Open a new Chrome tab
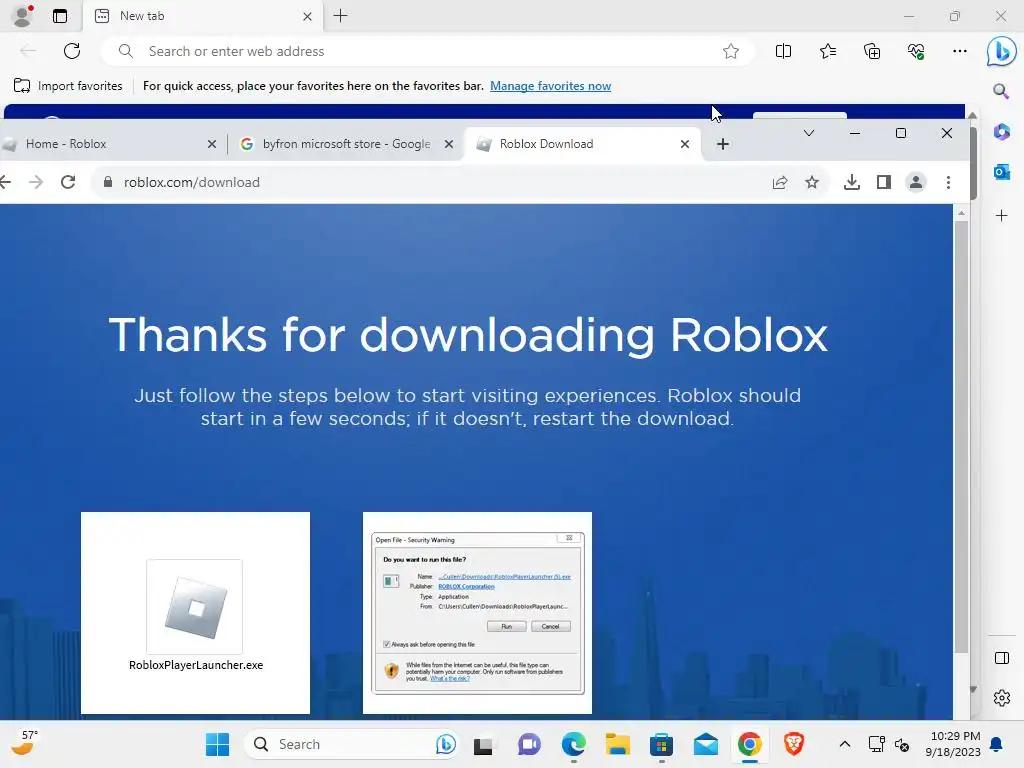1024x768 pixels. pyautogui.click(x=723, y=144)
